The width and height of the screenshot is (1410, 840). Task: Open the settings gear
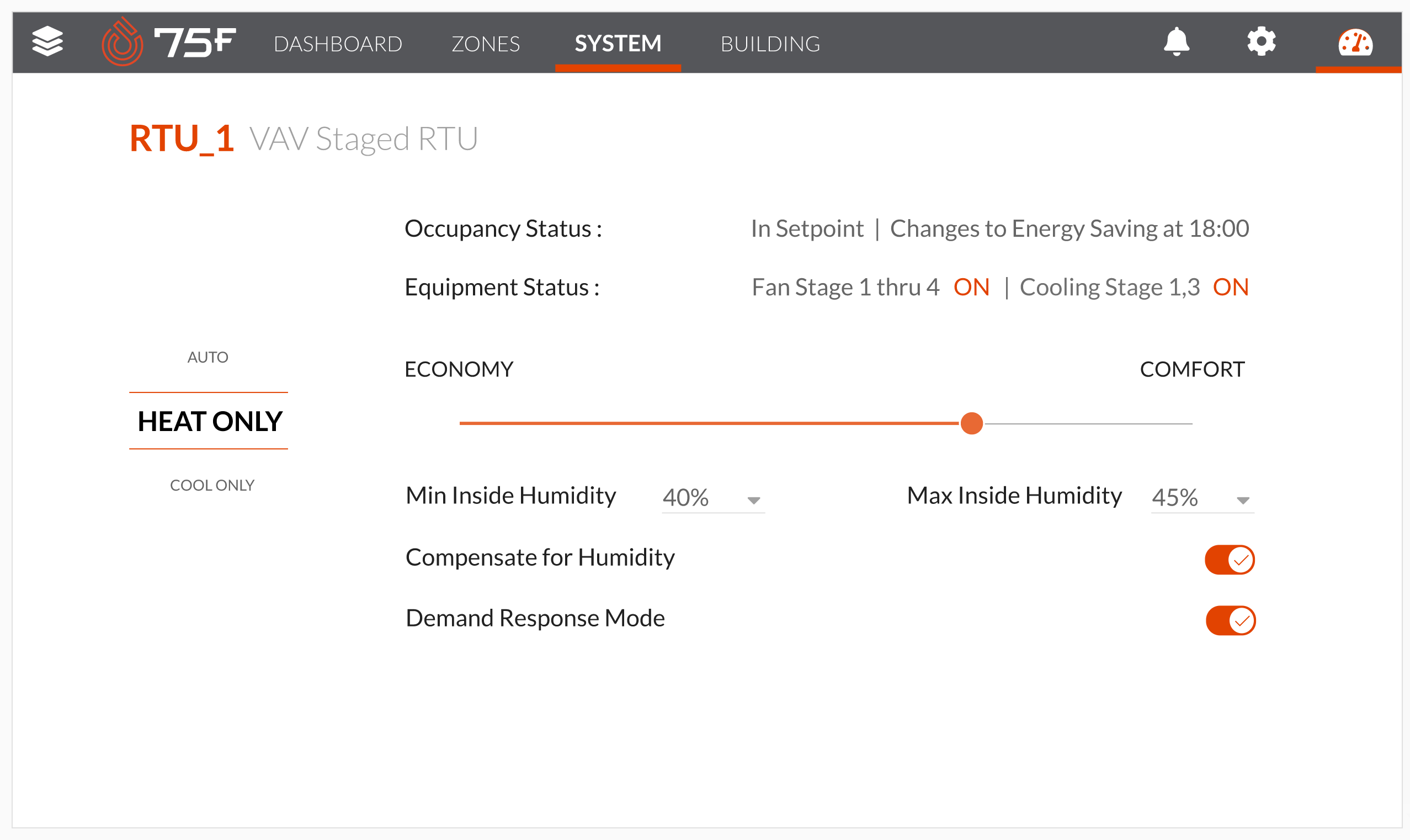[1261, 41]
